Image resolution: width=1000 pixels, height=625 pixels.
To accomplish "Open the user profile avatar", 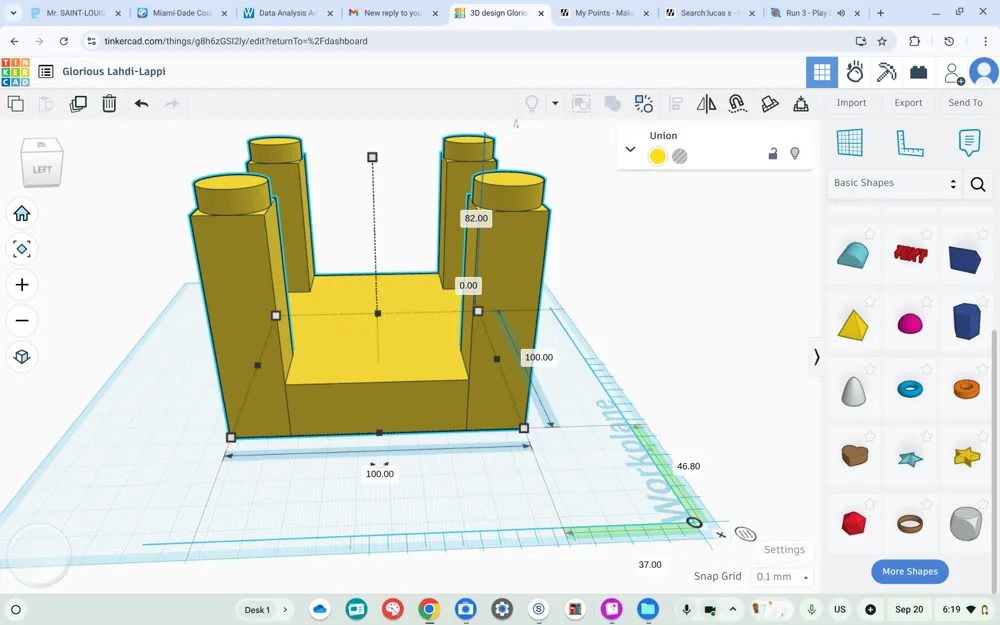I will 984,72.
